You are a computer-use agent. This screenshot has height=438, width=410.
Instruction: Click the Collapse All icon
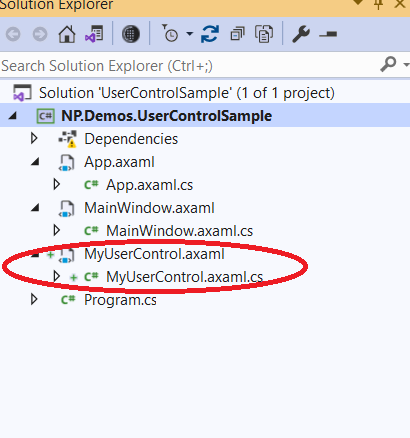coord(237,34)
